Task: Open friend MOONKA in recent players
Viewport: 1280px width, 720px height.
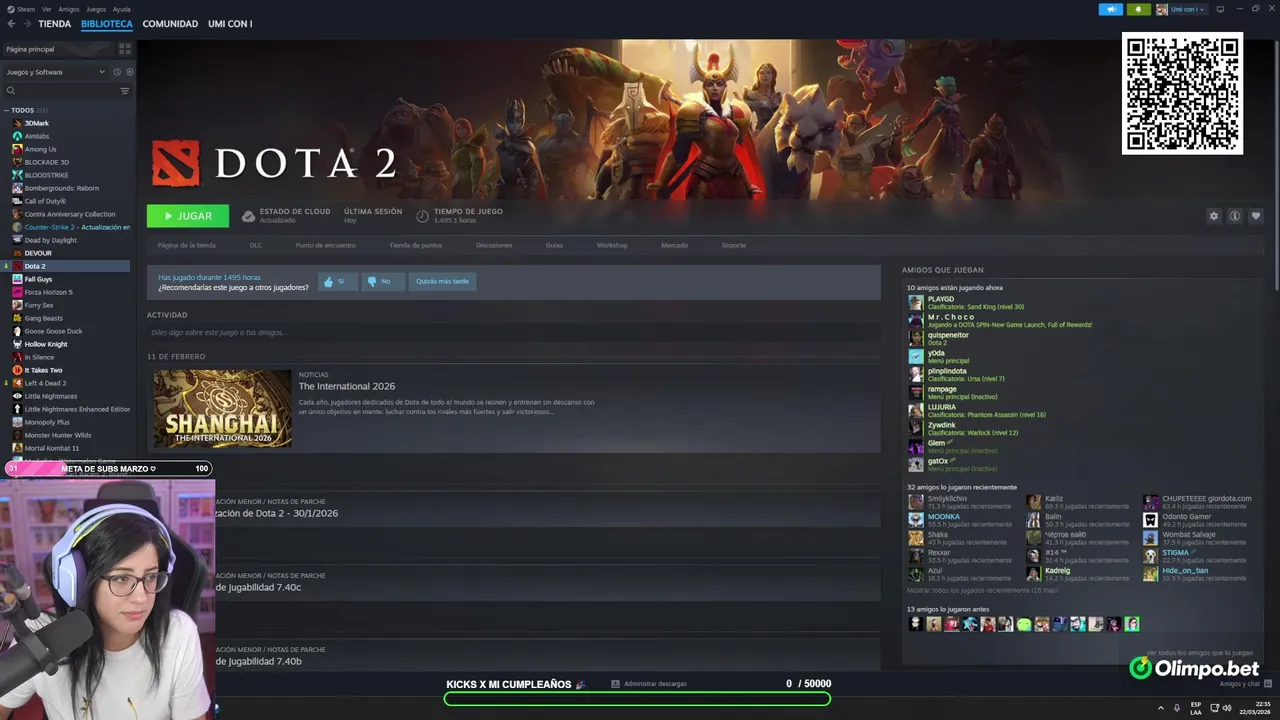Action: click(x=944, y=517)
